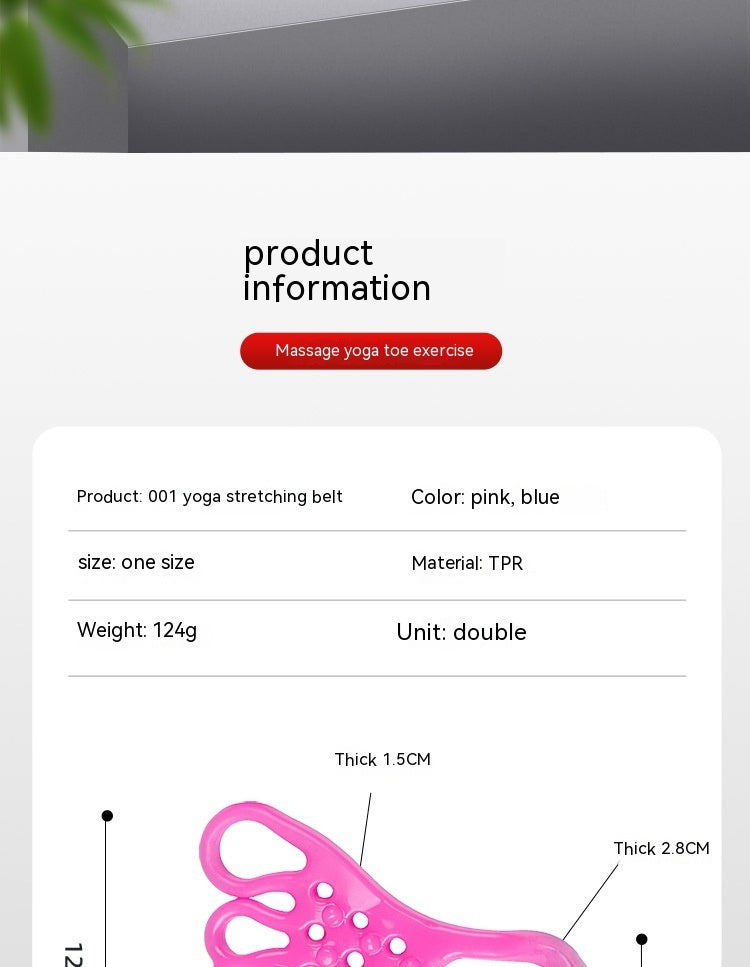Screen dimensions: 750x967
Task: Click the Thick 1.5CM annotation label
Action: [x=382, y=760]
